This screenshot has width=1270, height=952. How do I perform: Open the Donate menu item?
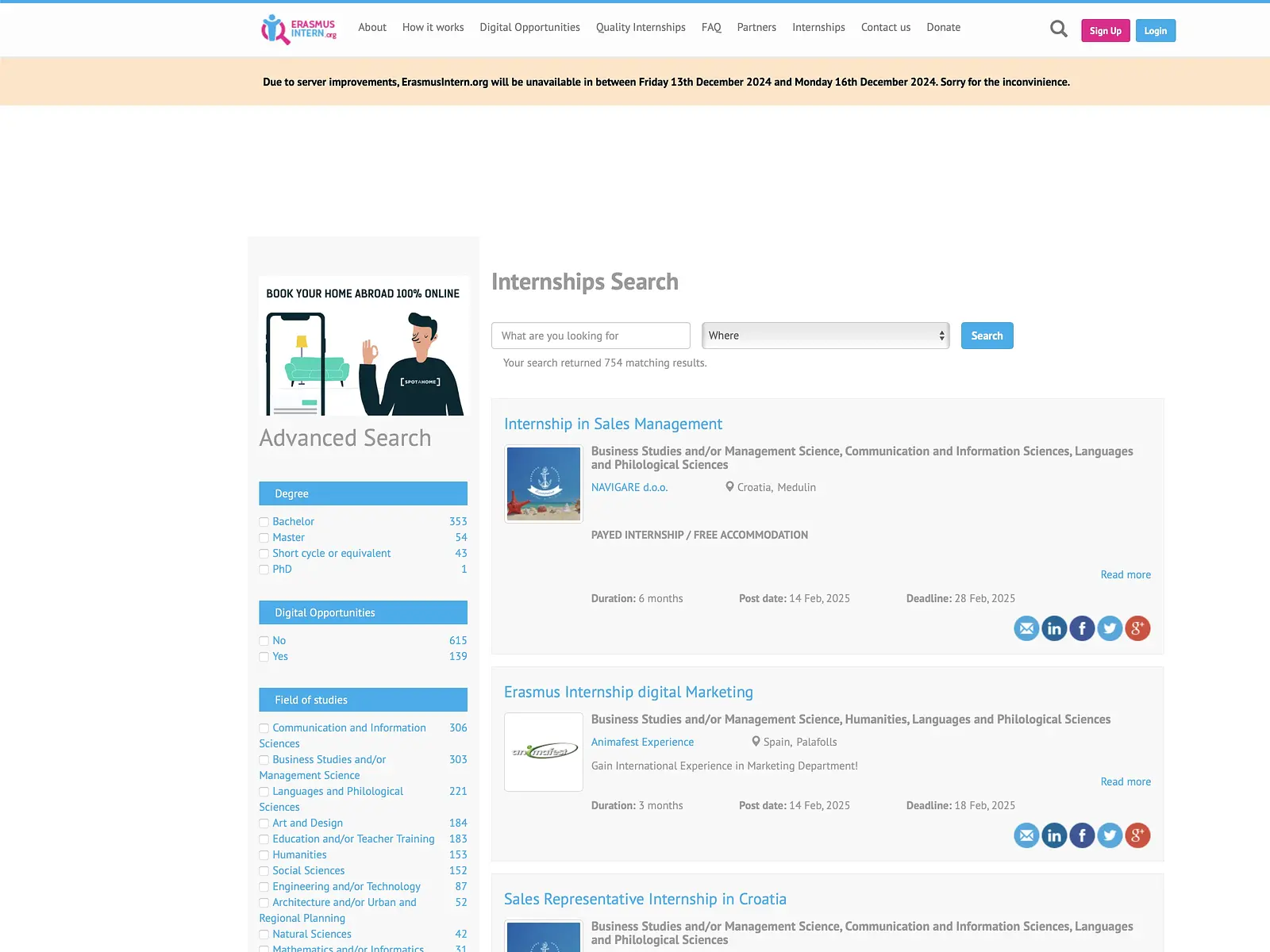click(943, 27)
